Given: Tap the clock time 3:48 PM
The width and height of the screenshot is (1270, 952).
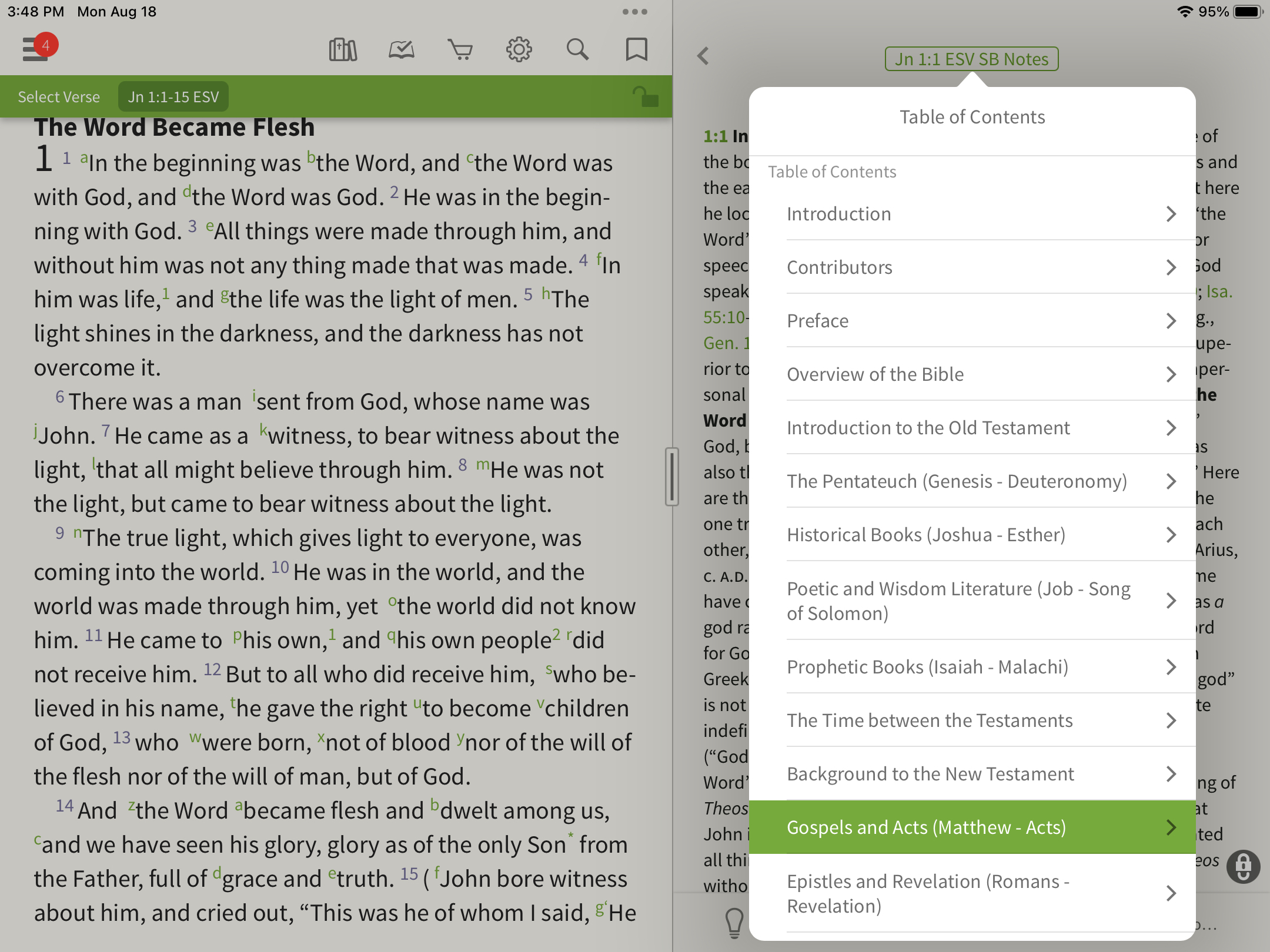Looking at the screenshot, I should pos(36,12).
